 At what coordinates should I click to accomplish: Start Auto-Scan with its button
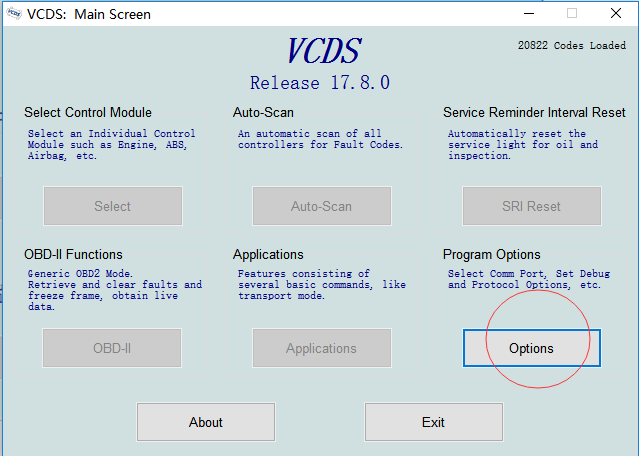pos(322,206)
